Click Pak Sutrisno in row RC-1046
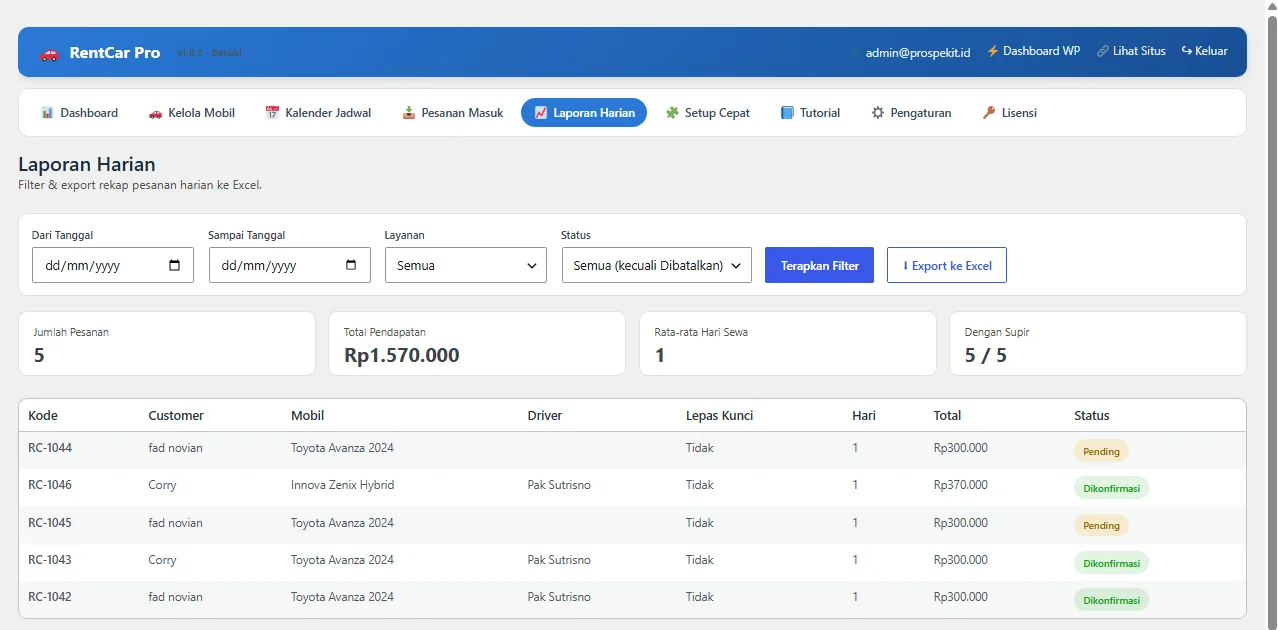The height and width of the screenshot is (630, 1278). (x=559, y=485)
